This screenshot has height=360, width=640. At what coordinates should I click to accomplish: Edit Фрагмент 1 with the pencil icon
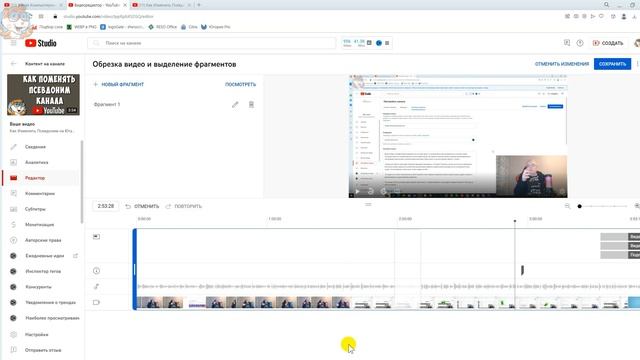click(235, 104)
